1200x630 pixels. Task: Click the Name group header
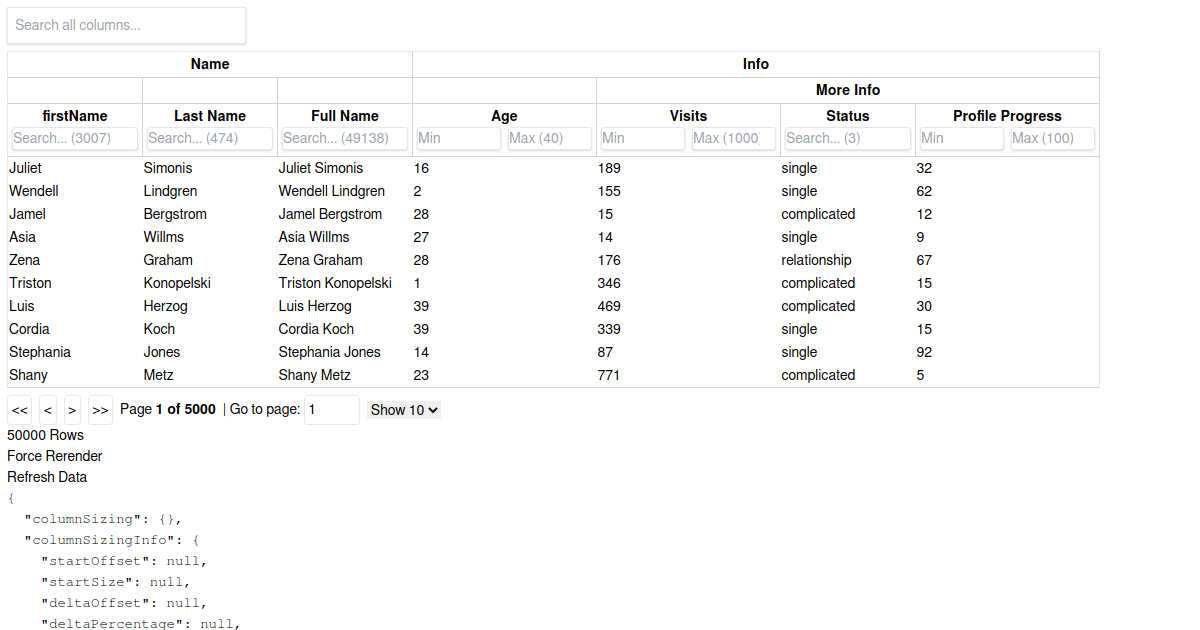click(209, 63)
